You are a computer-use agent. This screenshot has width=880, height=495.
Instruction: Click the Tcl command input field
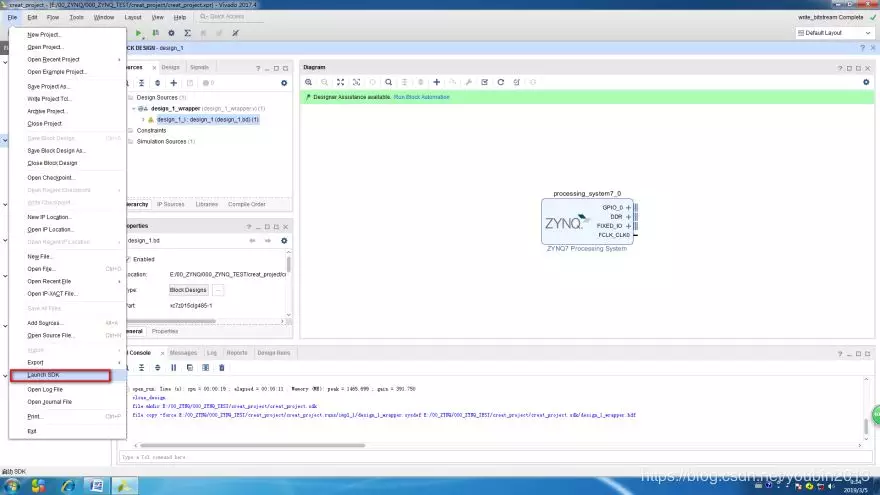click(496, 457)
